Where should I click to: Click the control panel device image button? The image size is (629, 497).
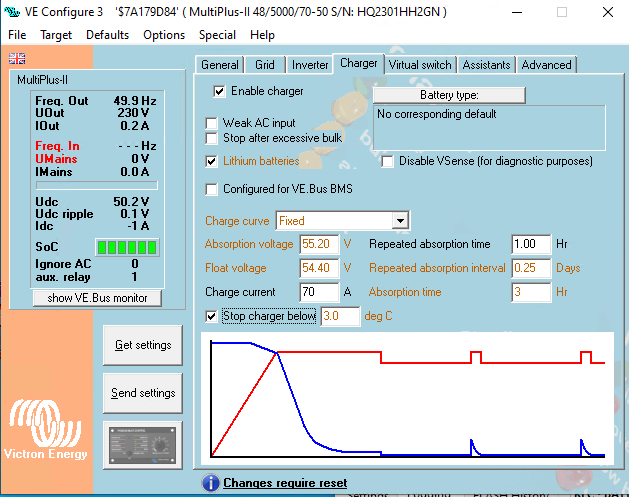pos(143,443)
